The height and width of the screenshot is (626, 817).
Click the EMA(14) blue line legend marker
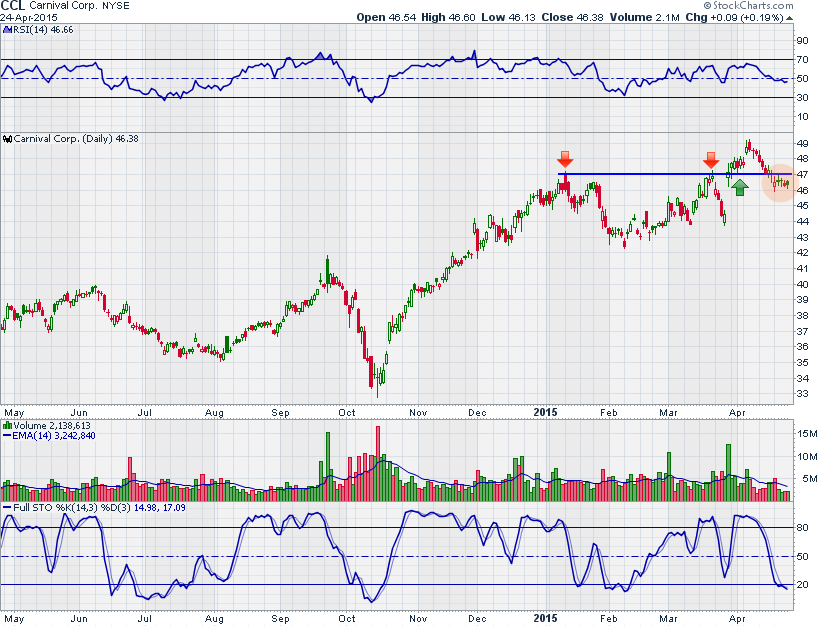(x=7, y=436)
